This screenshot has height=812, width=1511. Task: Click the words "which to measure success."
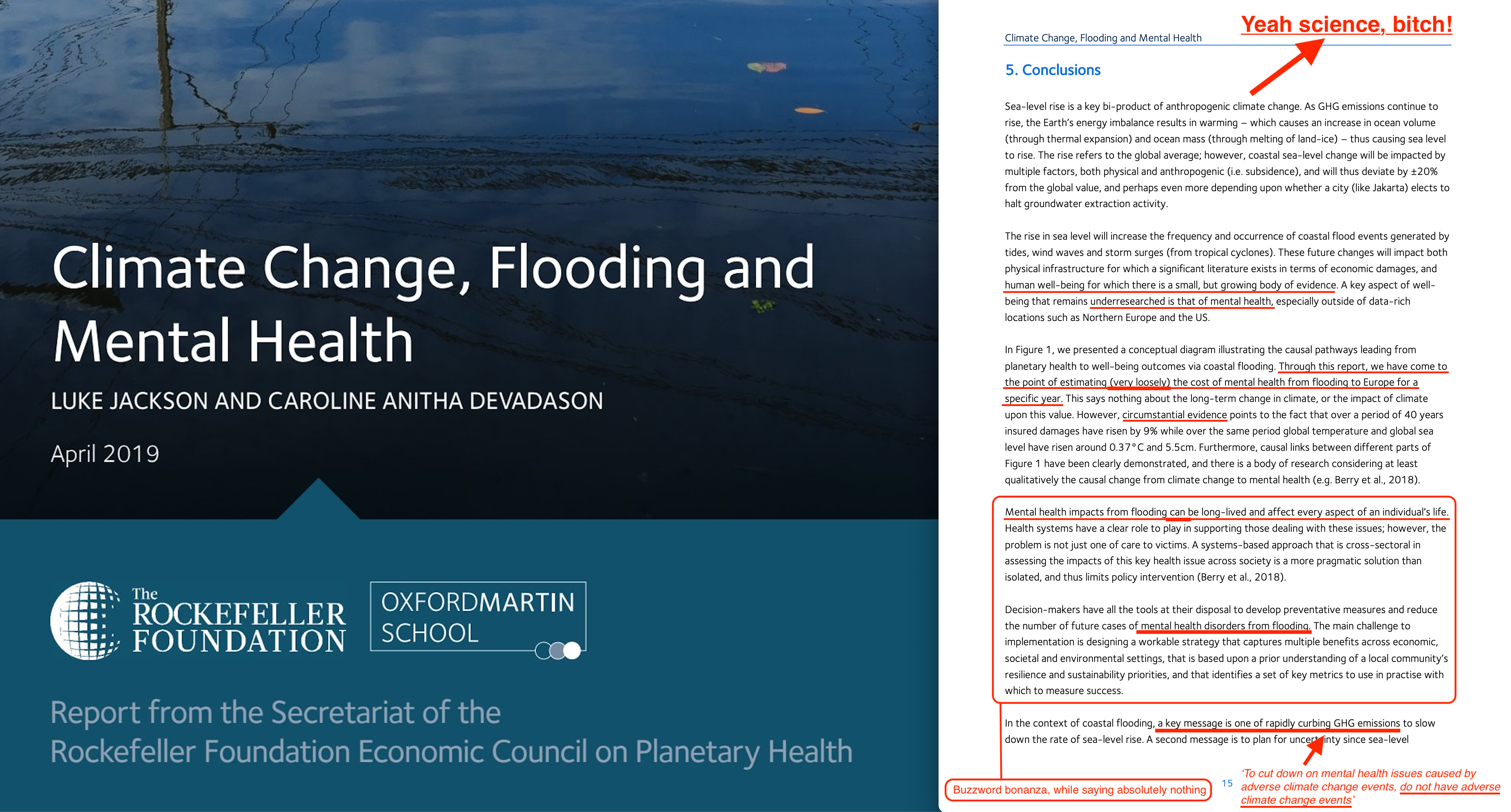pos(1064,691)
